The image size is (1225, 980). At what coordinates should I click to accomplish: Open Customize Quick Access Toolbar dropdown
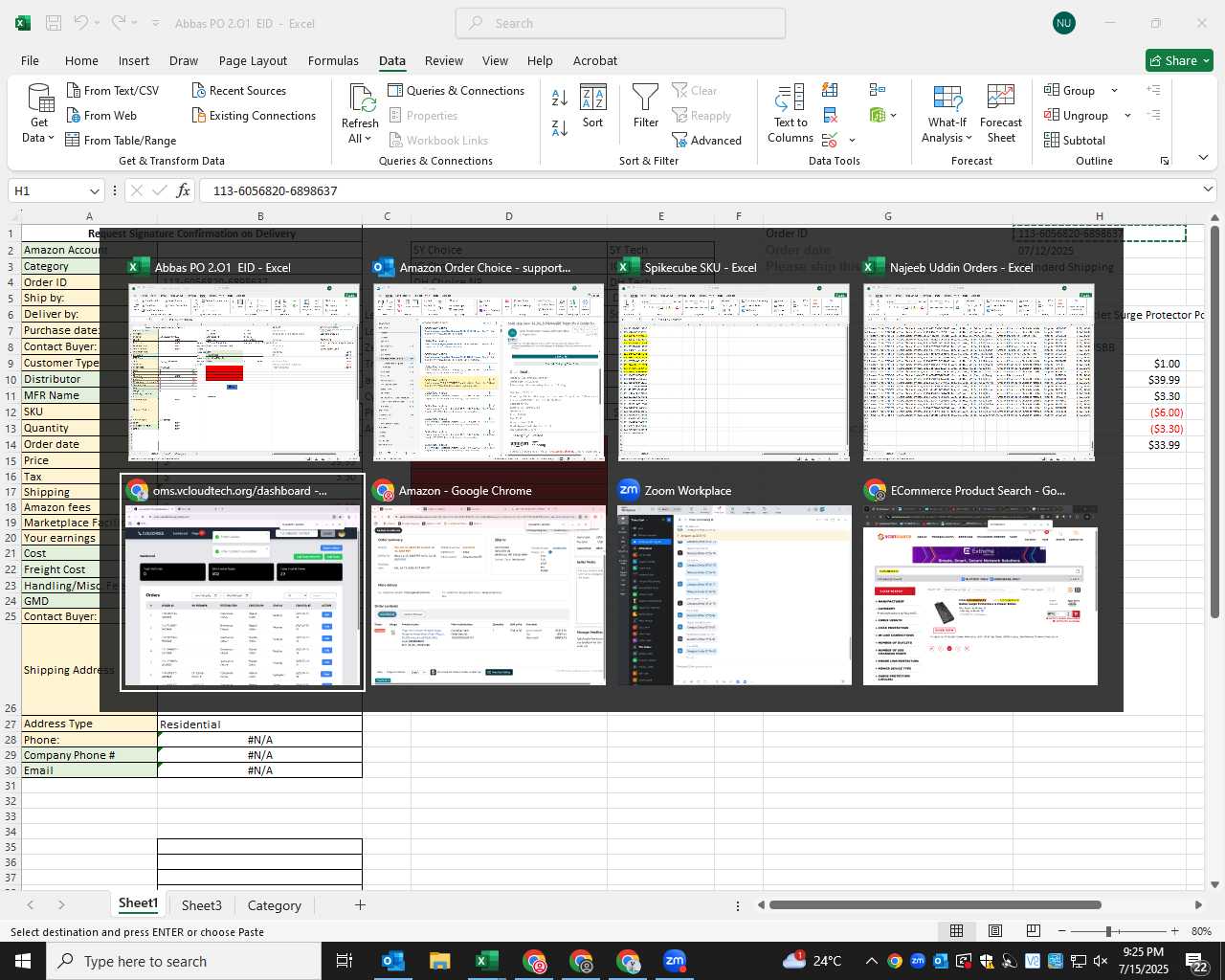pos(155,23)
